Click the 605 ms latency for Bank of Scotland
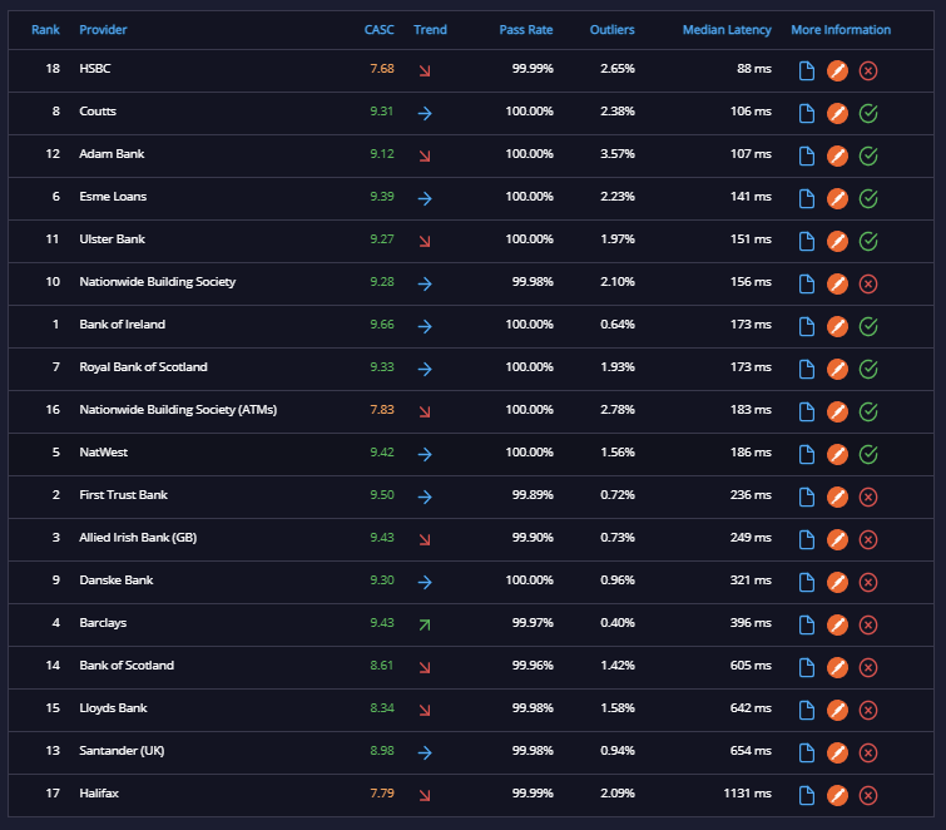Image resolution: width=946 pixels, height=830 pixels. pos(751,665)
